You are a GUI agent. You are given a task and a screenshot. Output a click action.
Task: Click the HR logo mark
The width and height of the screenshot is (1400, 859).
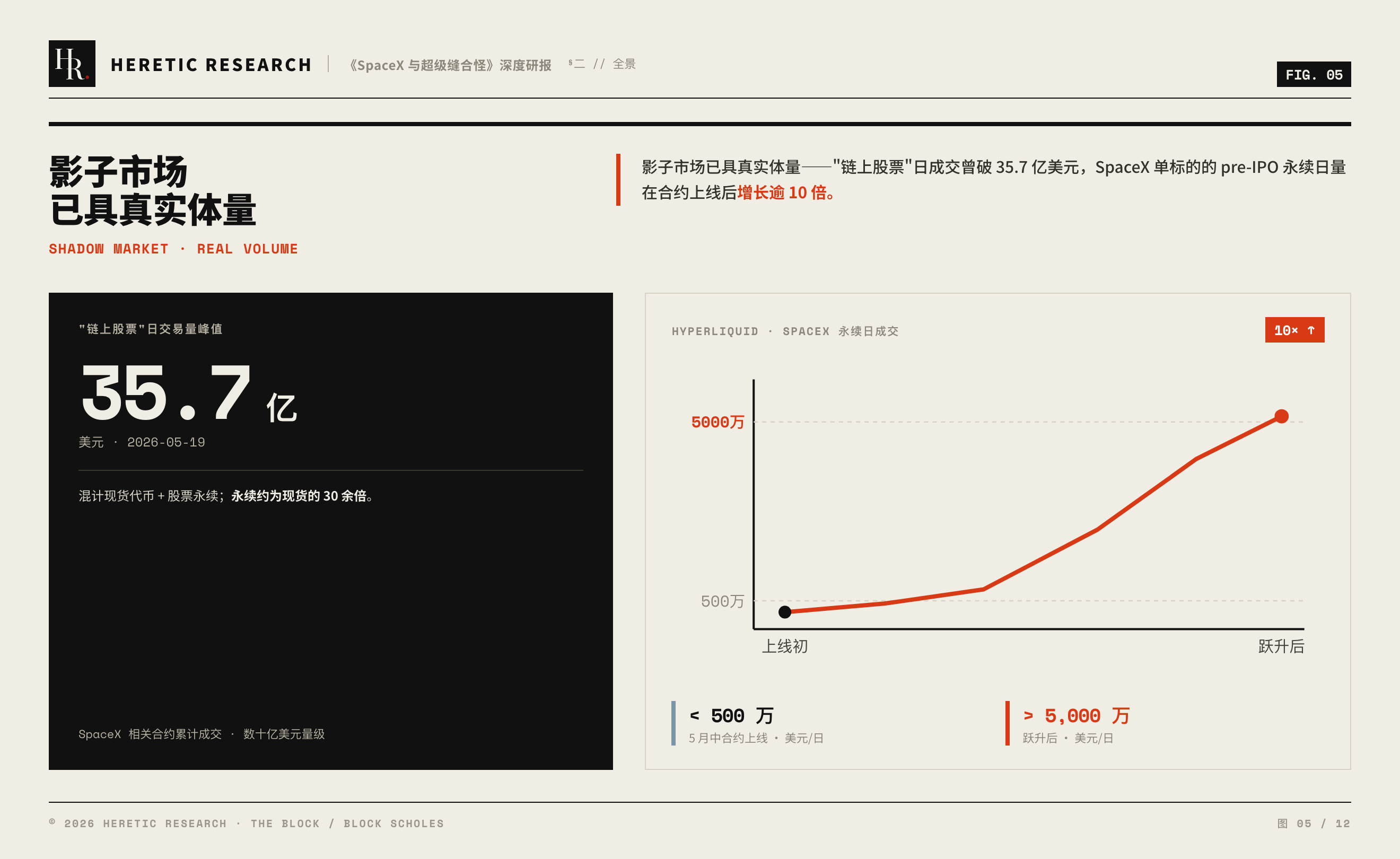[x=72, y=64]
